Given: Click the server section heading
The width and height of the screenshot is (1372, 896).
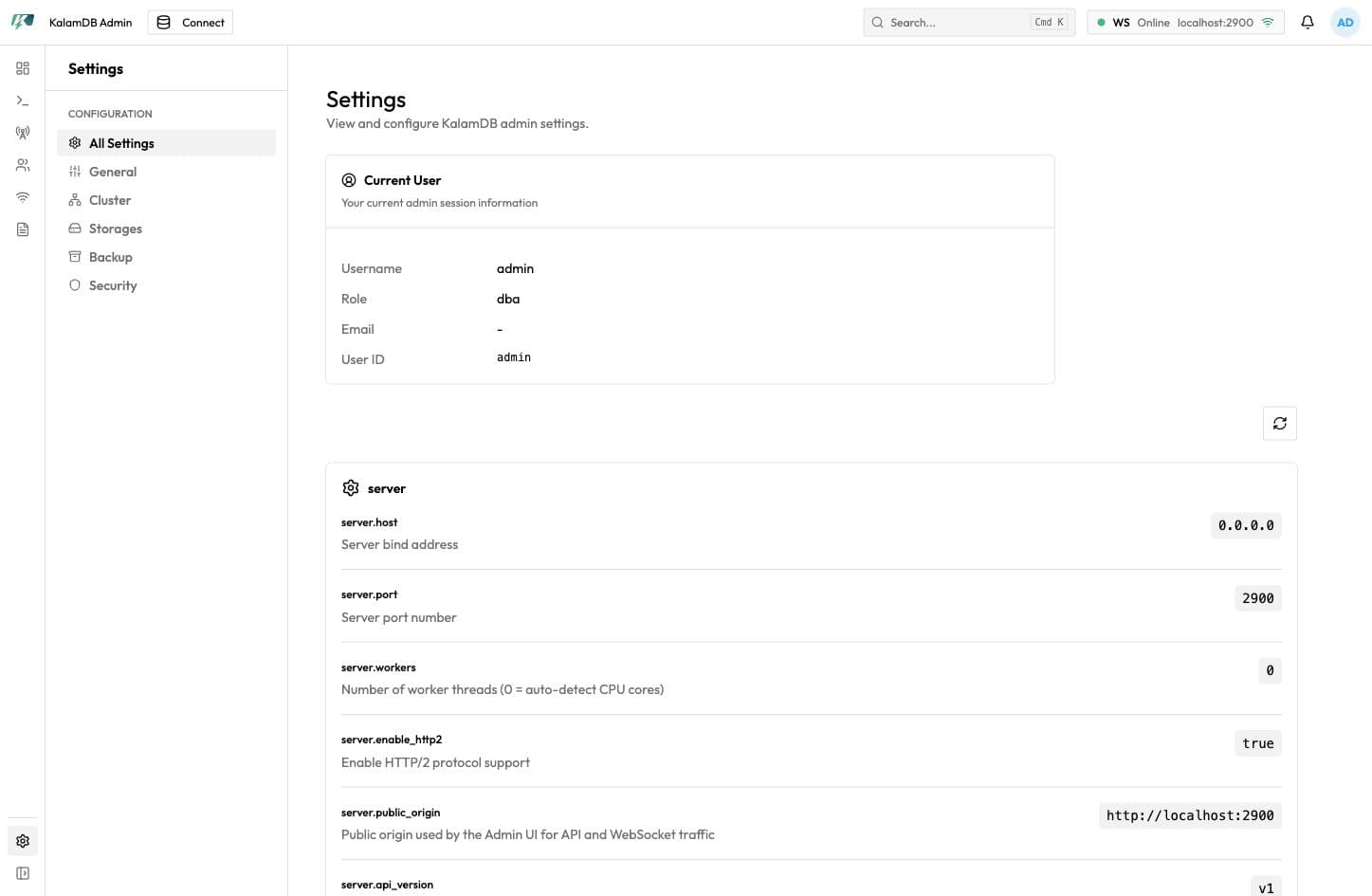Looking at the screenshot, I should click(x=387, y=488).
